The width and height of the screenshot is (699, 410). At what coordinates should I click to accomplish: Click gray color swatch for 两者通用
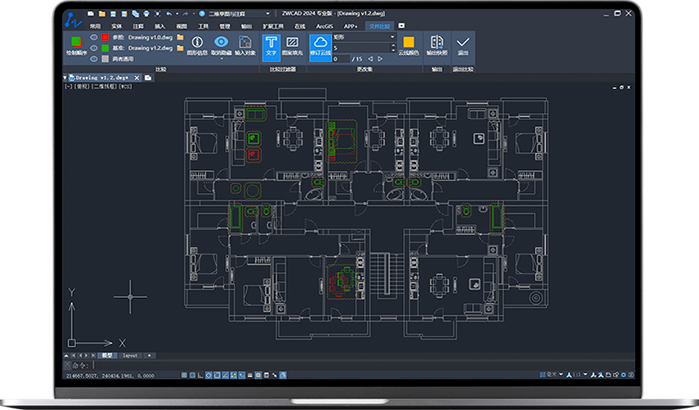pyautogui.click(x=105, y=58)
